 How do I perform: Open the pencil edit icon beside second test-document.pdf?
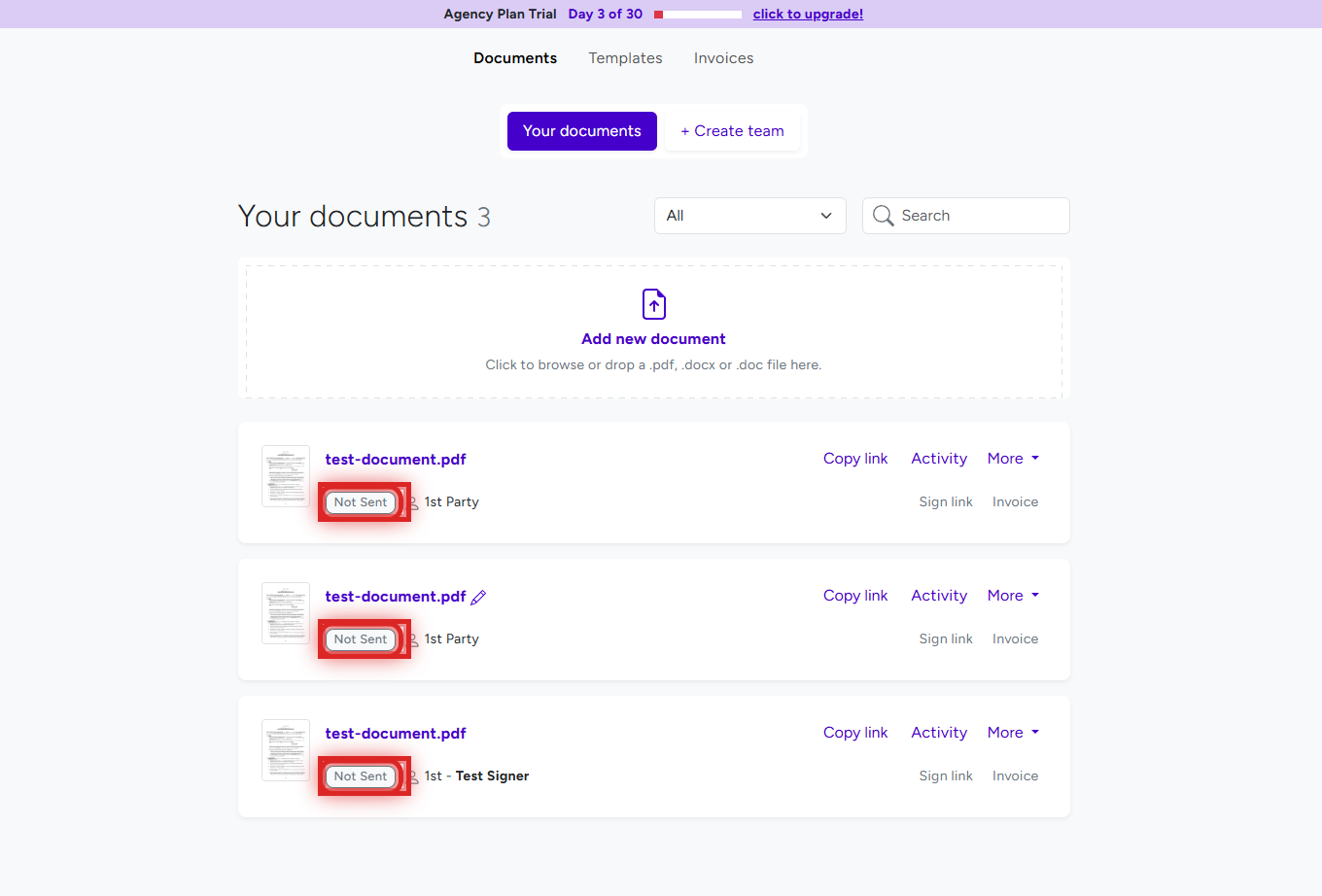pyautogui.click(x=478, y=597)
